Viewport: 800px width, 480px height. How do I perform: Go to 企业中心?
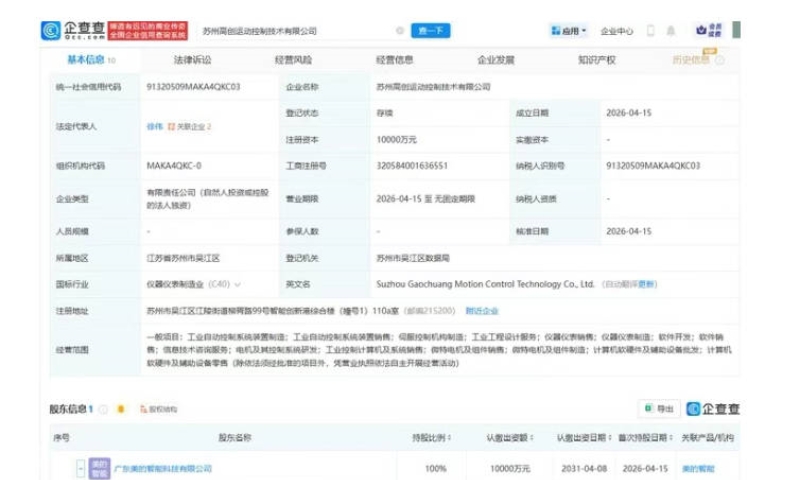click(616, 31)
